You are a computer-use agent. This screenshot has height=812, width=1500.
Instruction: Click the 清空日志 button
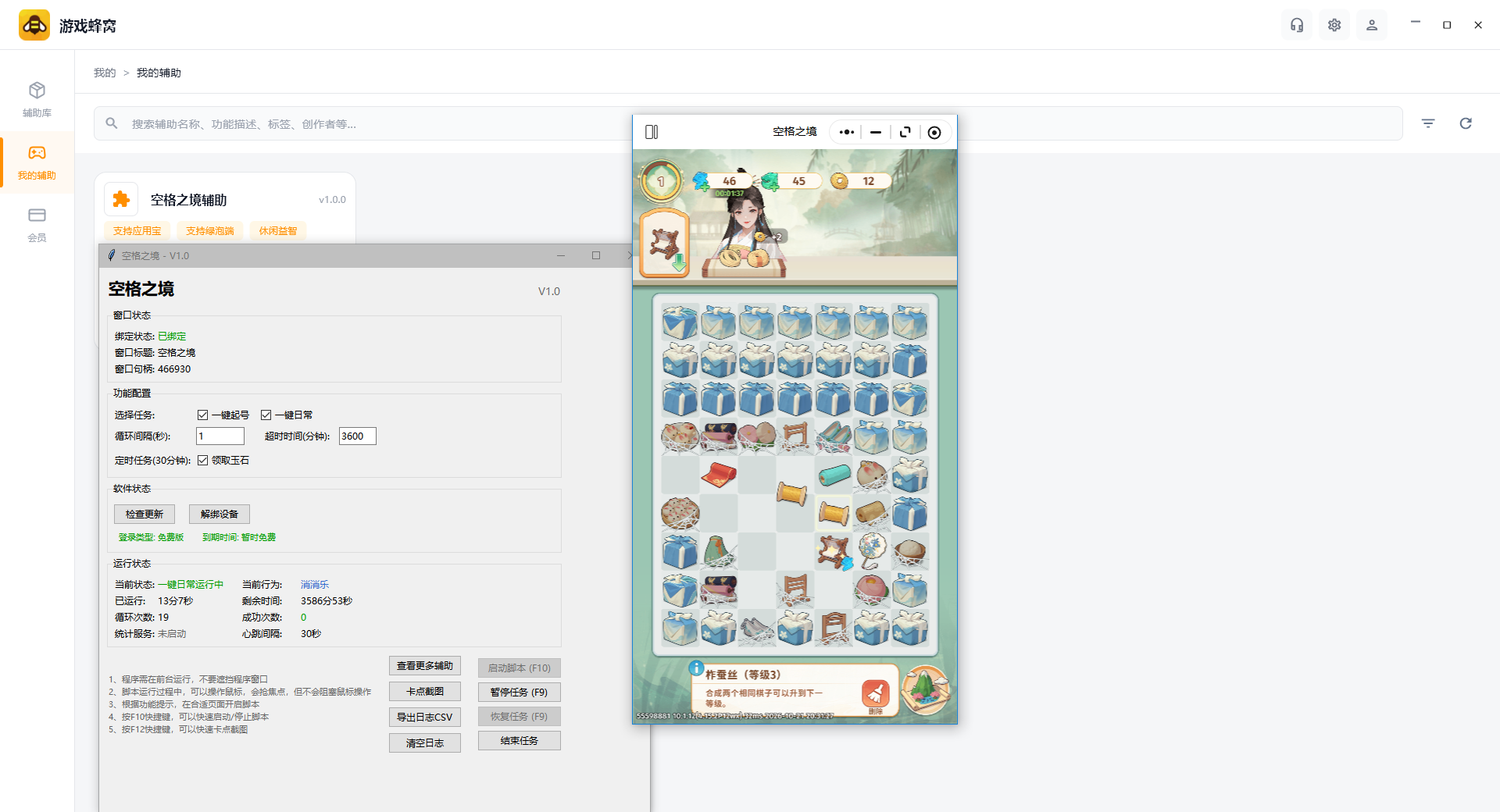click(x=425, y=743)
